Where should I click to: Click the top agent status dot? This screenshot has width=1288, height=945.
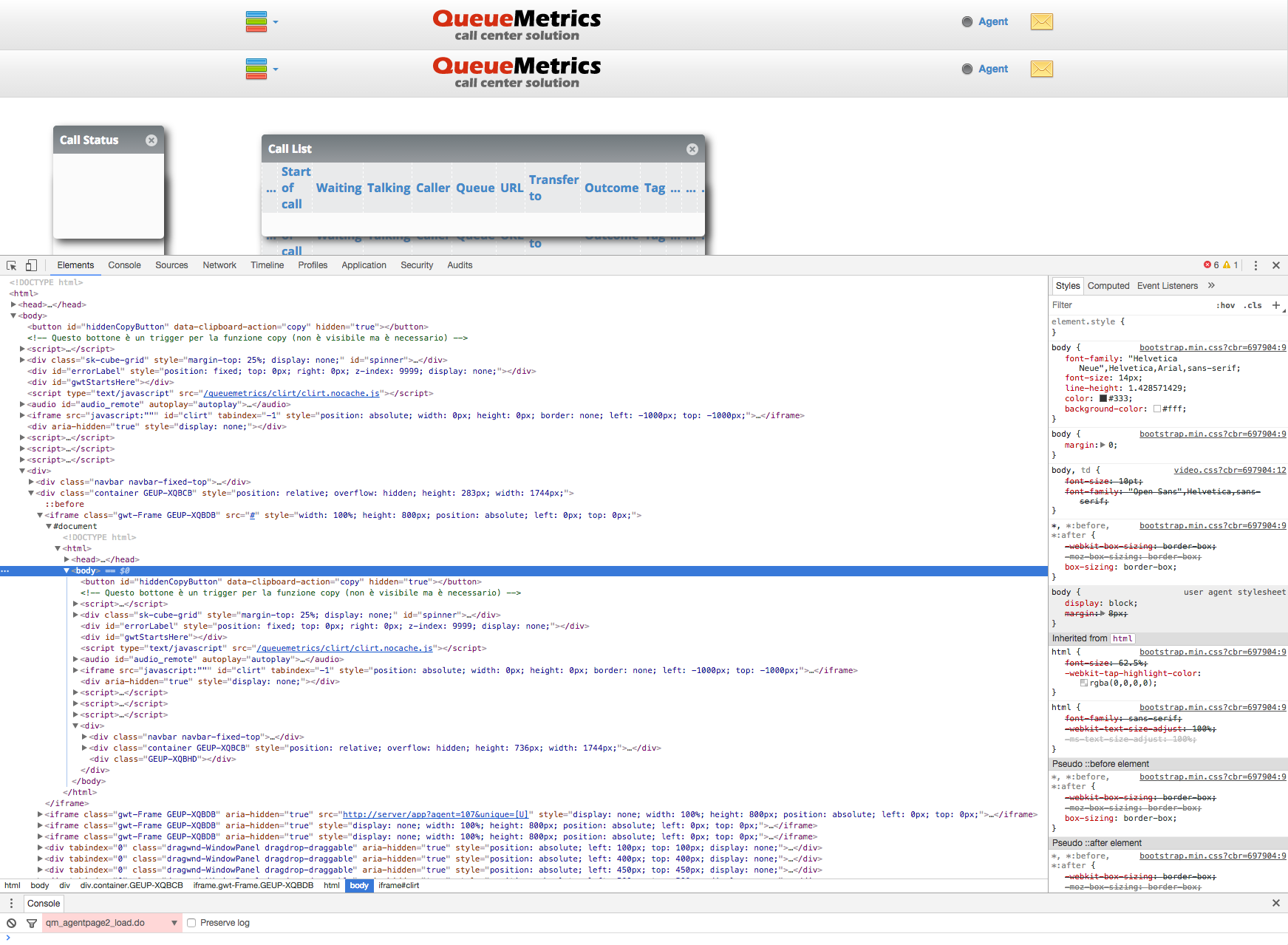(x=967, y=21)
